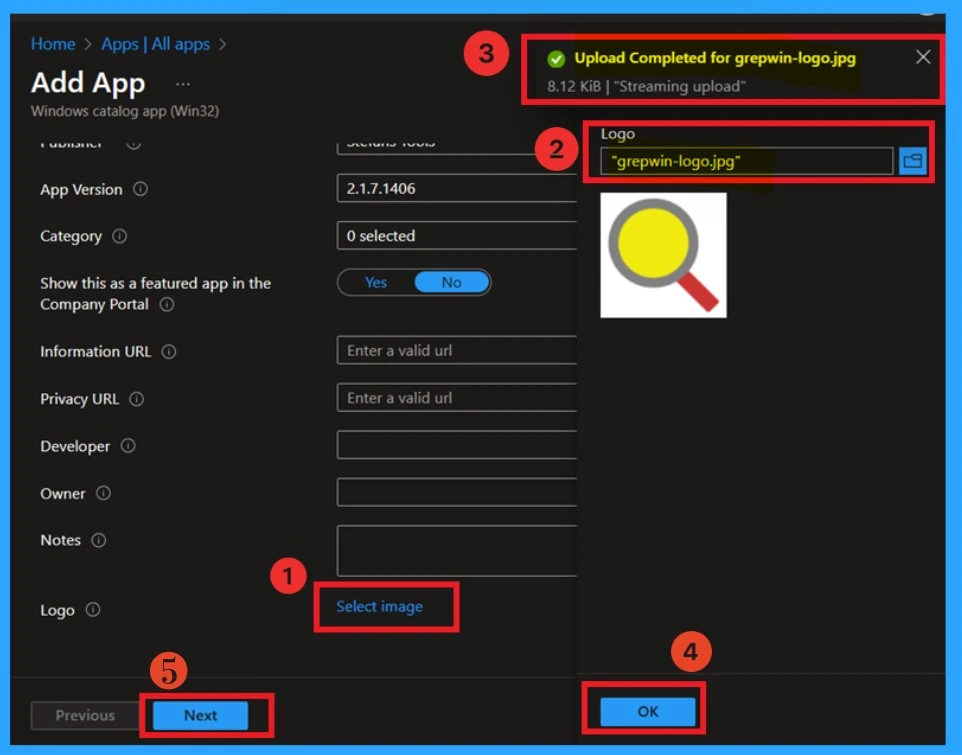Click the green upload success check icon
Screen dimensions: 962x755
[556, 59]
